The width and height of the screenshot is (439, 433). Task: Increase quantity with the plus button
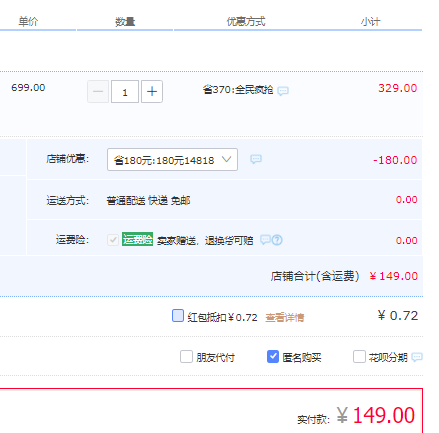(152, 91)
